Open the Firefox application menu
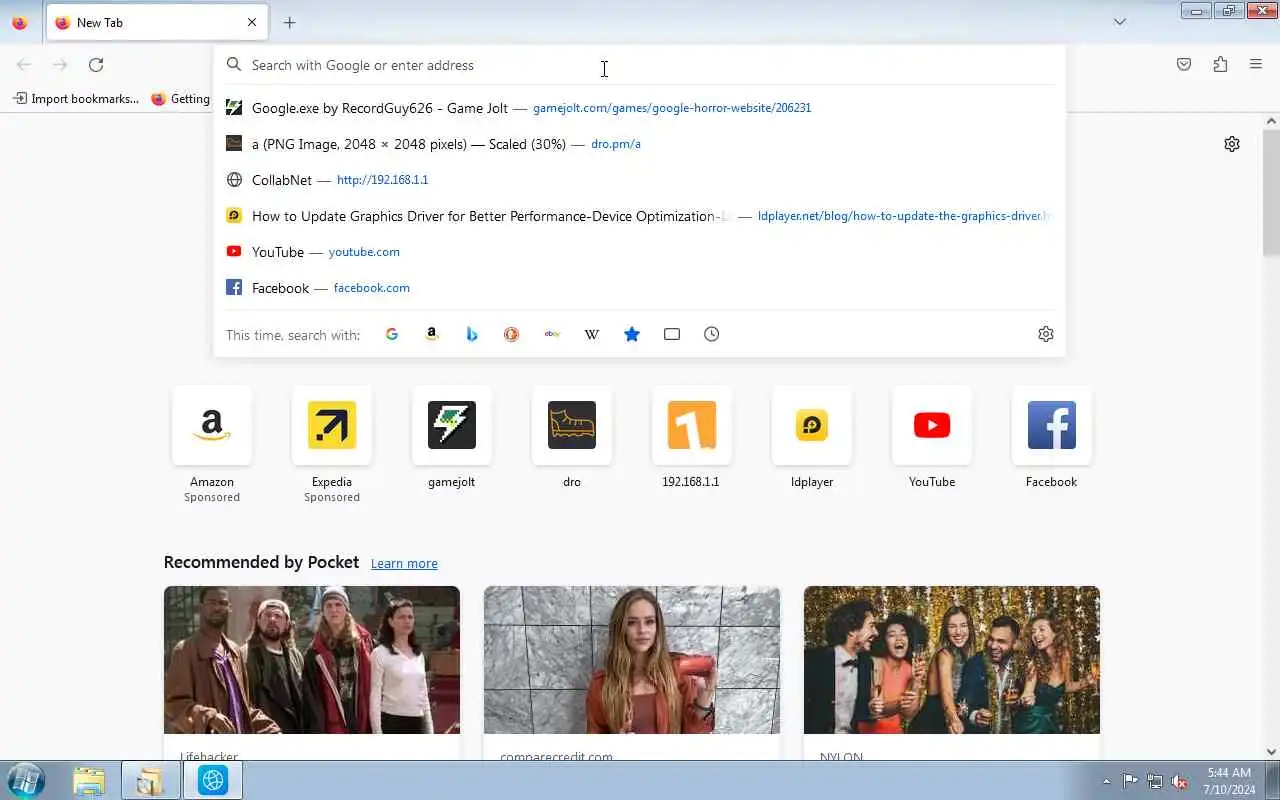The height and width of the screenshot is (800, 1280). pyautogui.click(x=1256, y=65)
